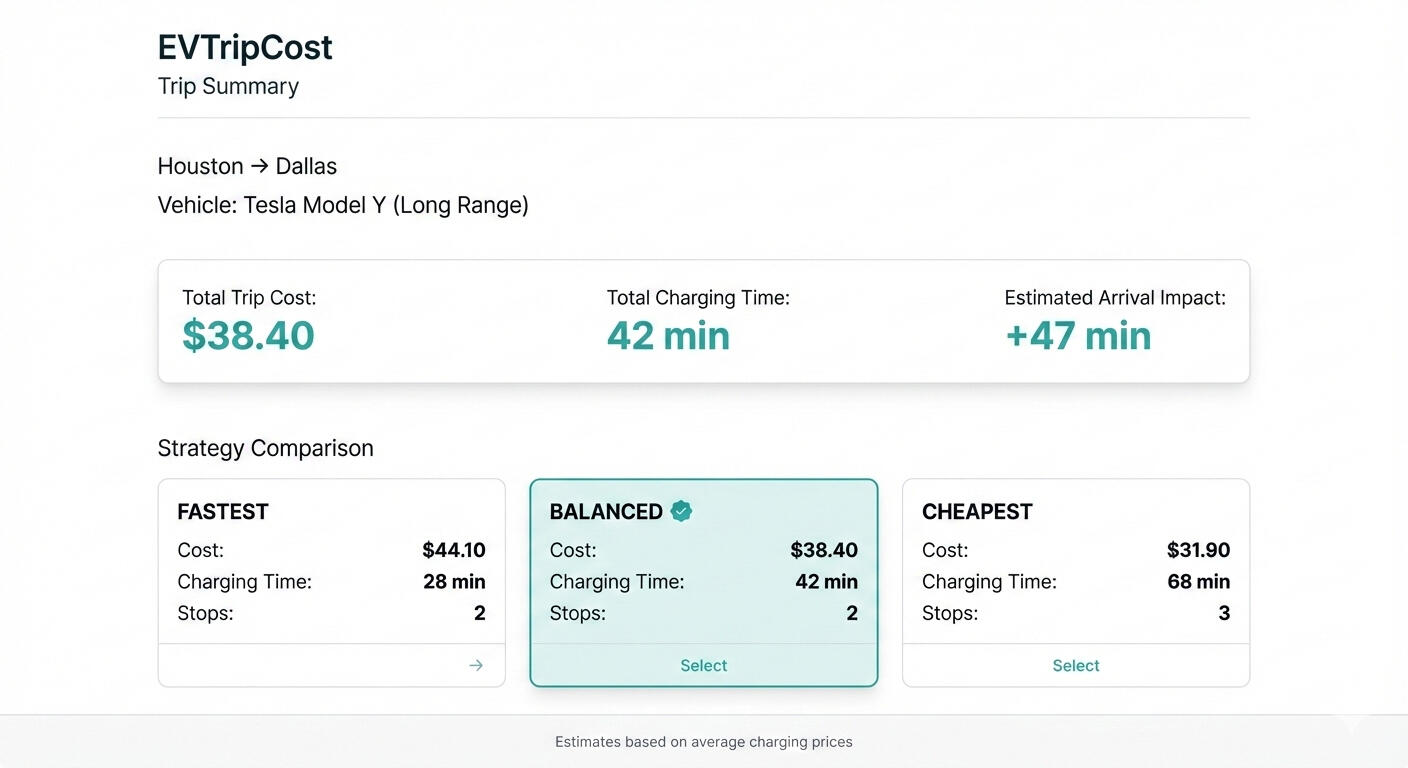Choose the CHEAPEST strategy card title
Screen dimensions: 1408x768
(977, 512)
